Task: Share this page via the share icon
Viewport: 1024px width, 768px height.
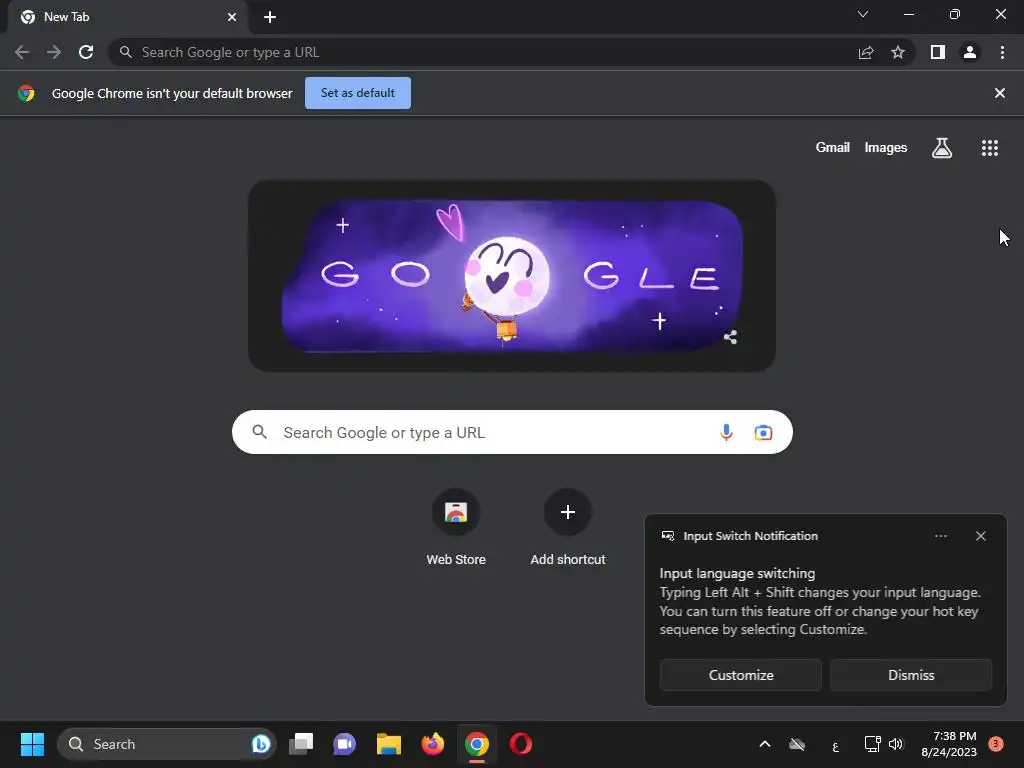Action: click(866, 52)
